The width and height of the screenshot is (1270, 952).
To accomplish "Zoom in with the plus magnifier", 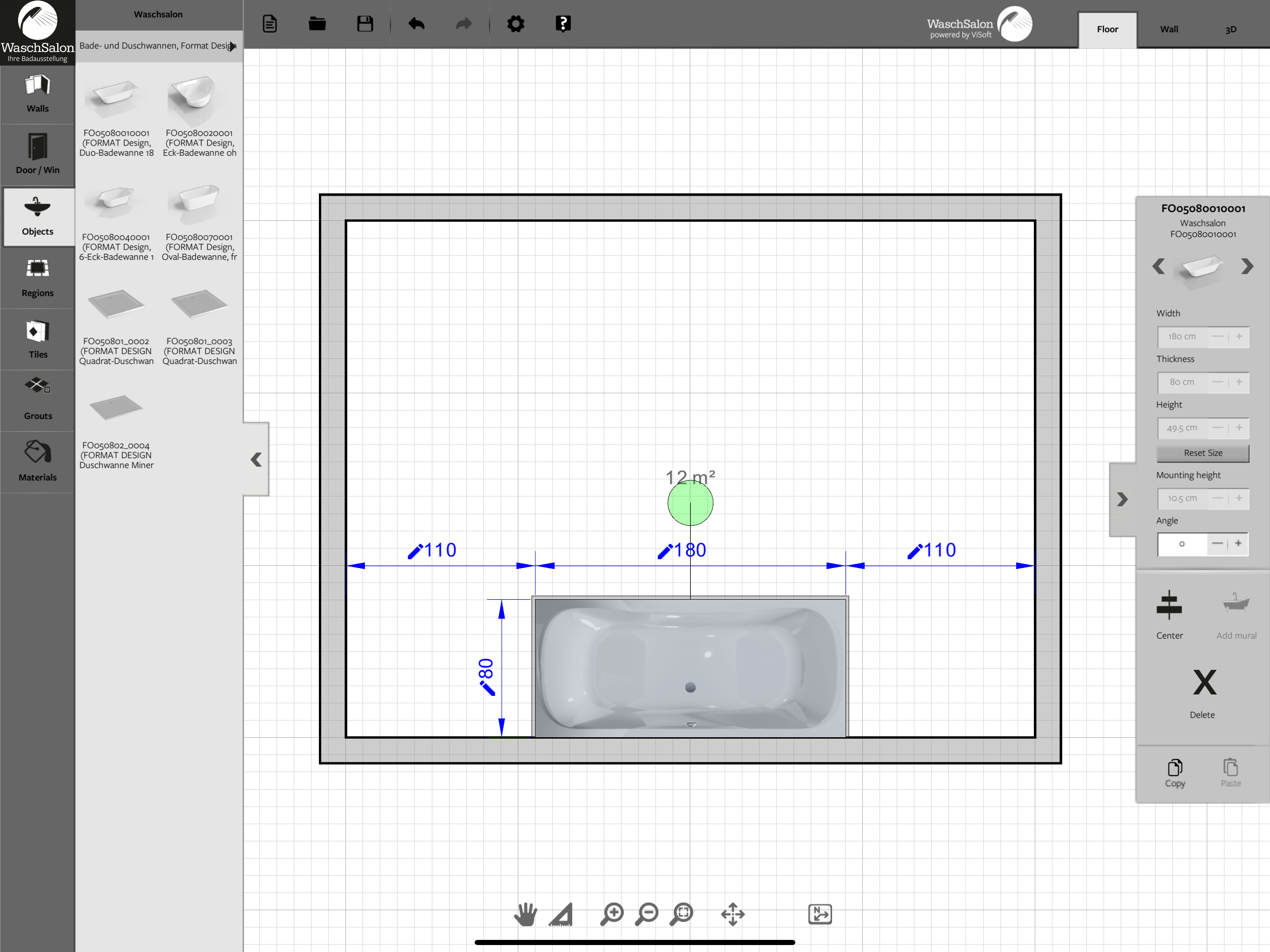I will tap(612, 913).
